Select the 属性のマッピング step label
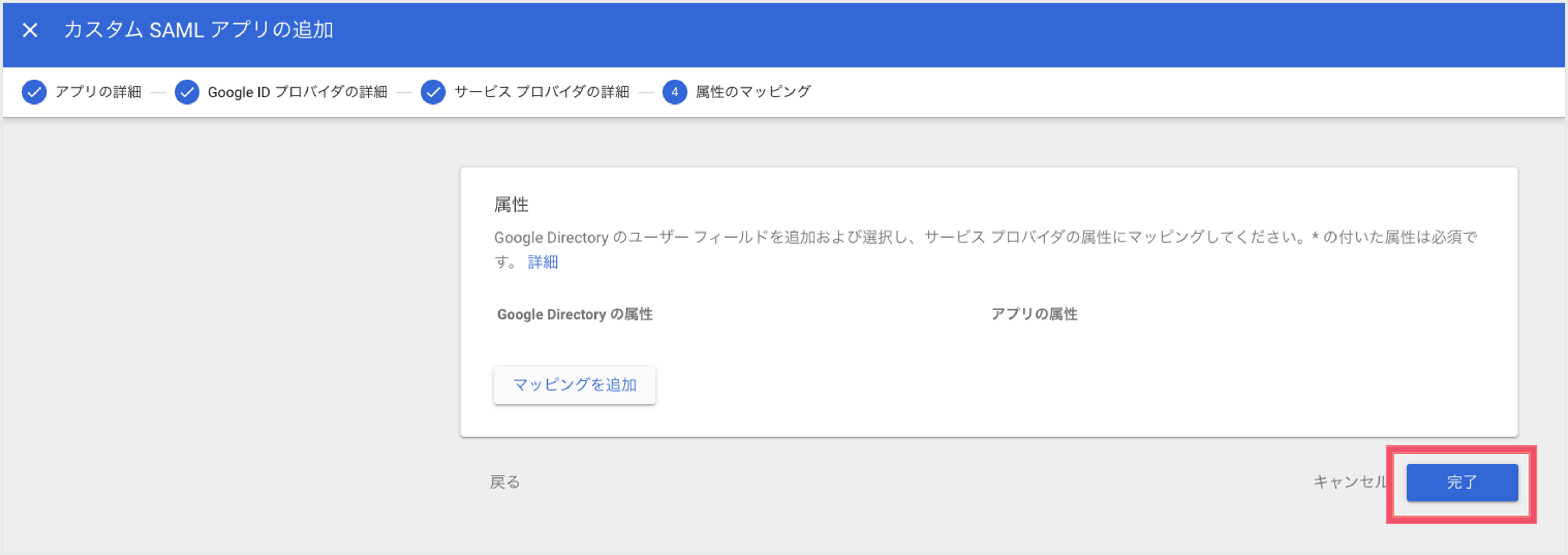This screenshot has height=555, width=1568. coord(753,92)
